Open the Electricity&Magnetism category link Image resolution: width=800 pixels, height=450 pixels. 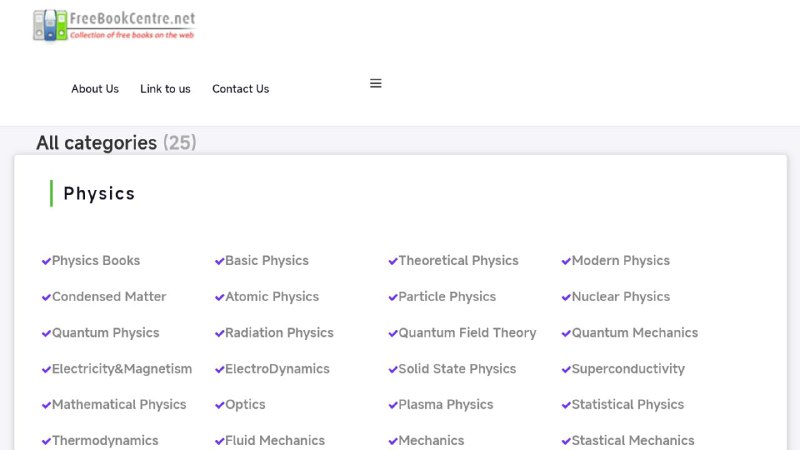coord(122,369)
